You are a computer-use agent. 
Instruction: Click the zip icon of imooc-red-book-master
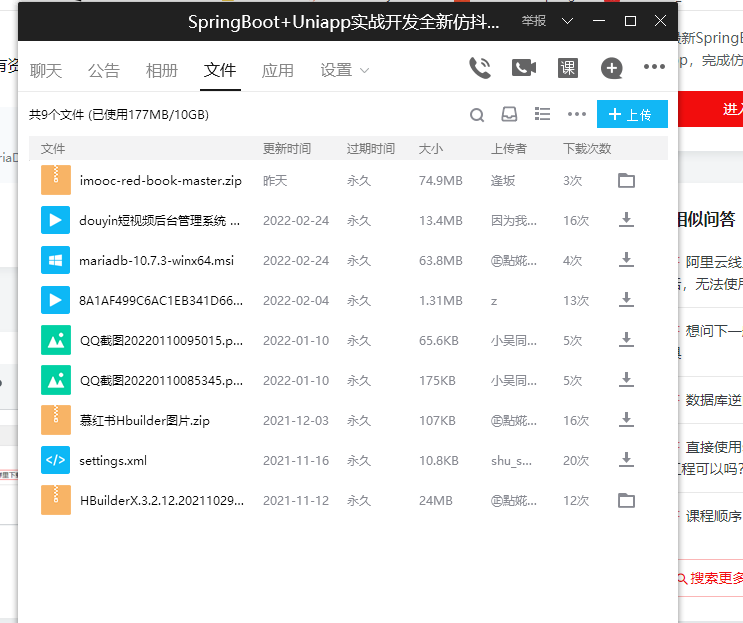coord(56,180)
